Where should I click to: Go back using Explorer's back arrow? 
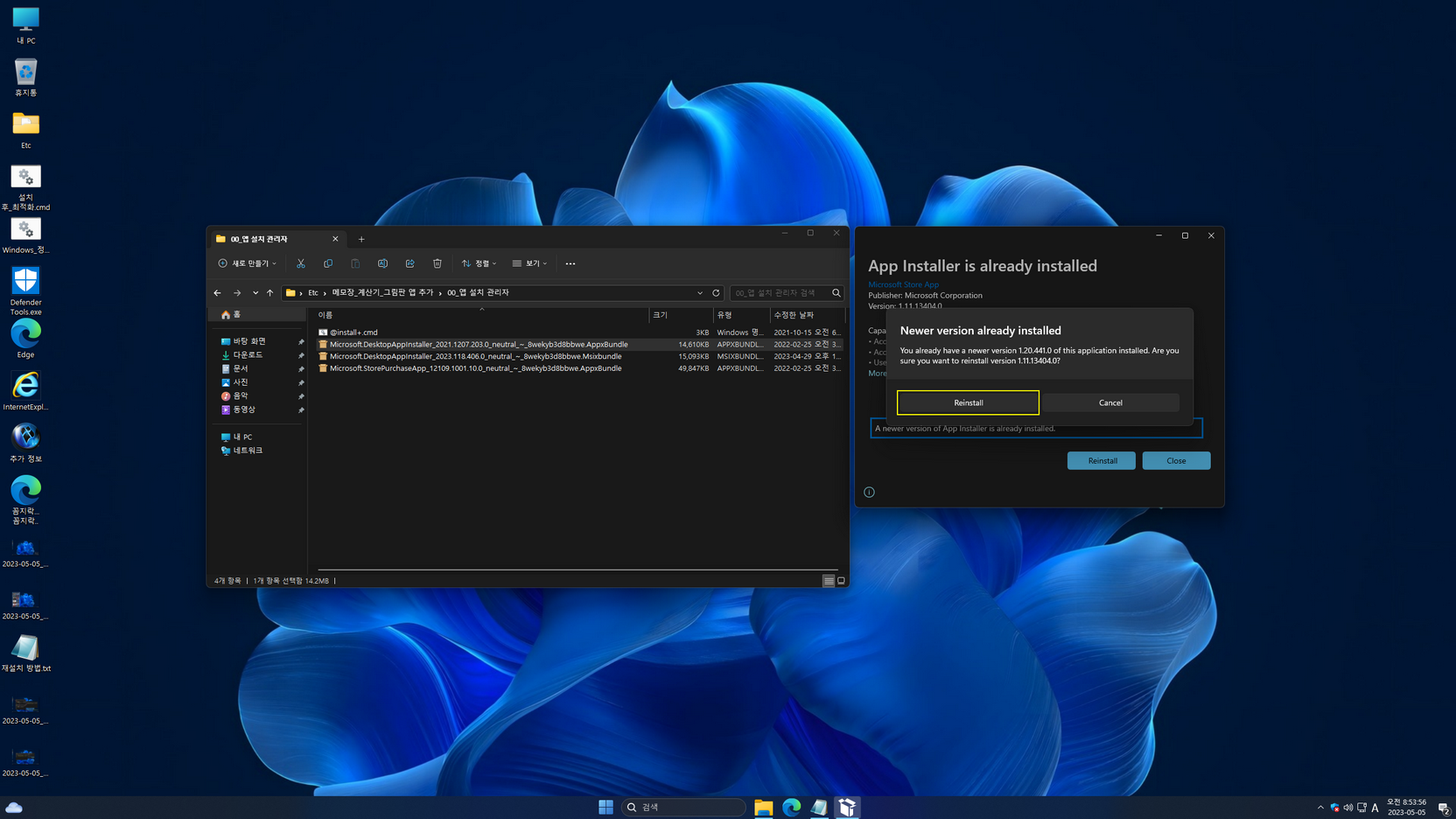pos(218,293)
